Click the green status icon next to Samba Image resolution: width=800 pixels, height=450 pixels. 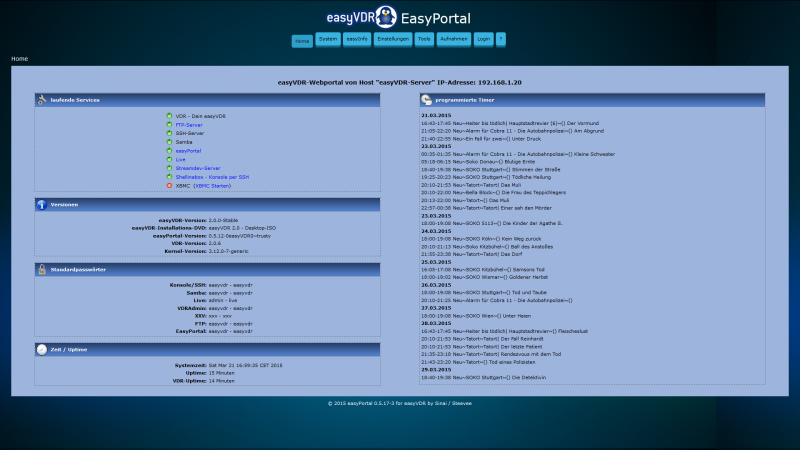(170, 142)
